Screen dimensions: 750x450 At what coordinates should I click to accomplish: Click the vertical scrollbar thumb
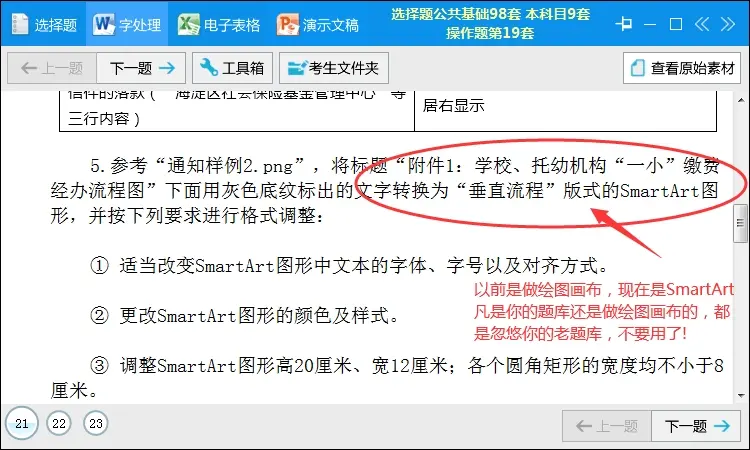pos(740,223)
